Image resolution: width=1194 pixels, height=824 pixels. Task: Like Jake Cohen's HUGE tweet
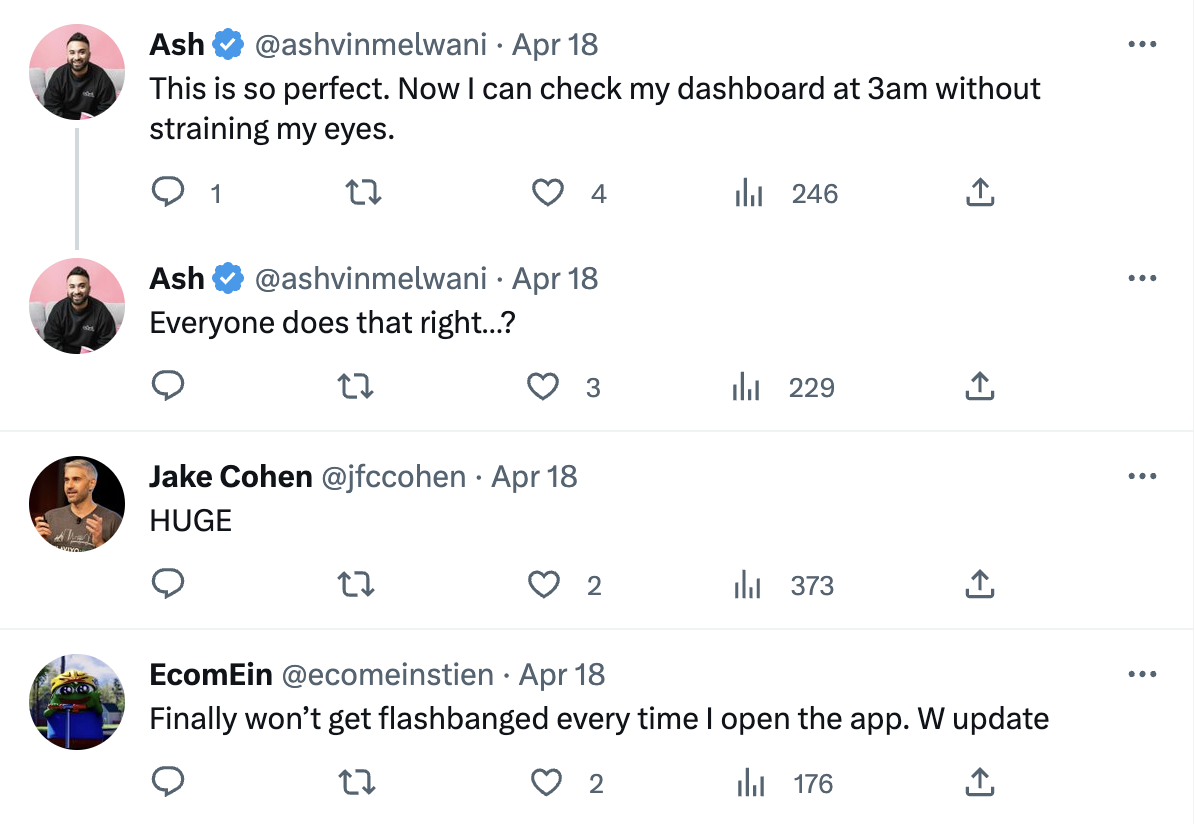pos(544,584)
